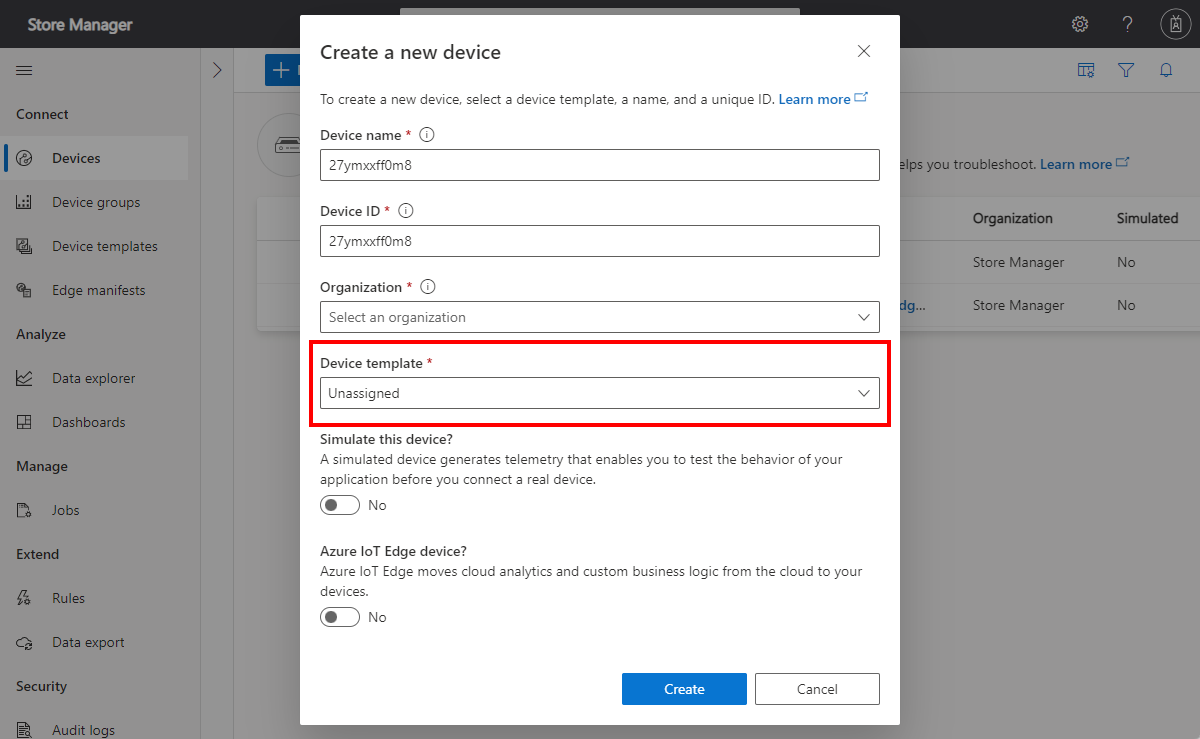This screenshot has width=1200, height=739.
Task: Click the Device name info icon
Action: [427, 135]
